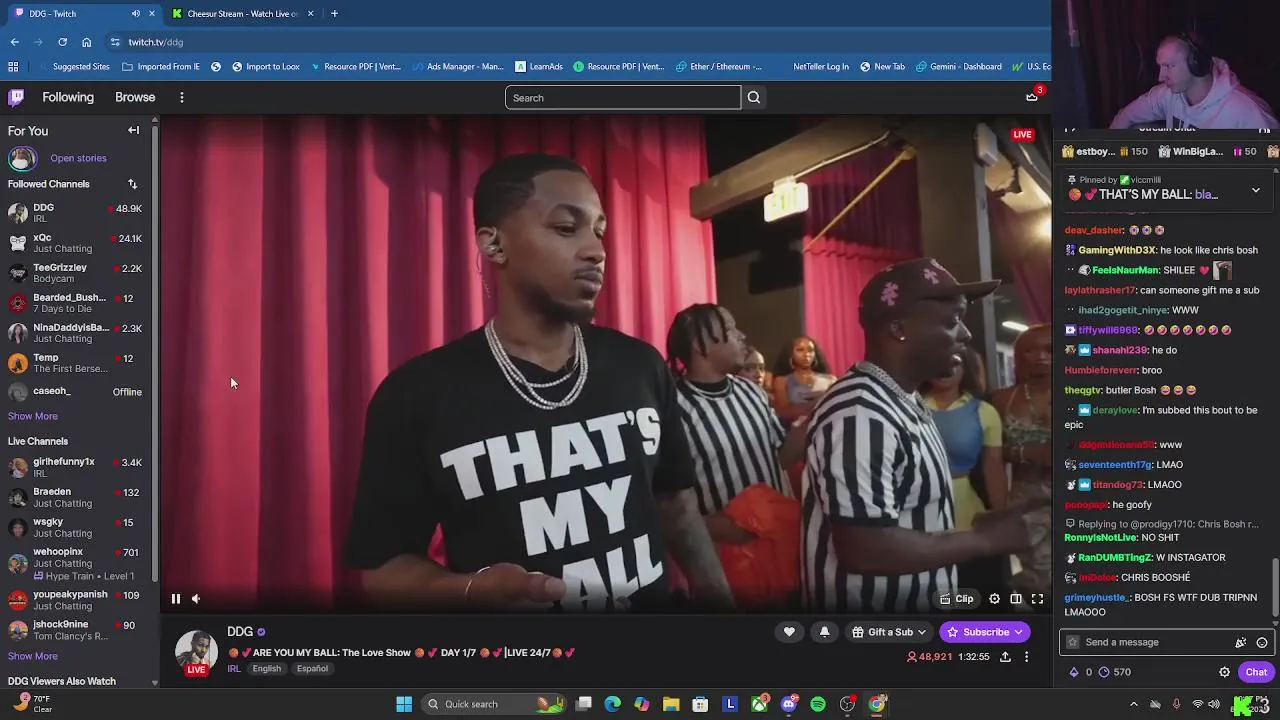Expand the pinned chat message
Viewport: 1280px width, 720px height.
coord(1256,190)
